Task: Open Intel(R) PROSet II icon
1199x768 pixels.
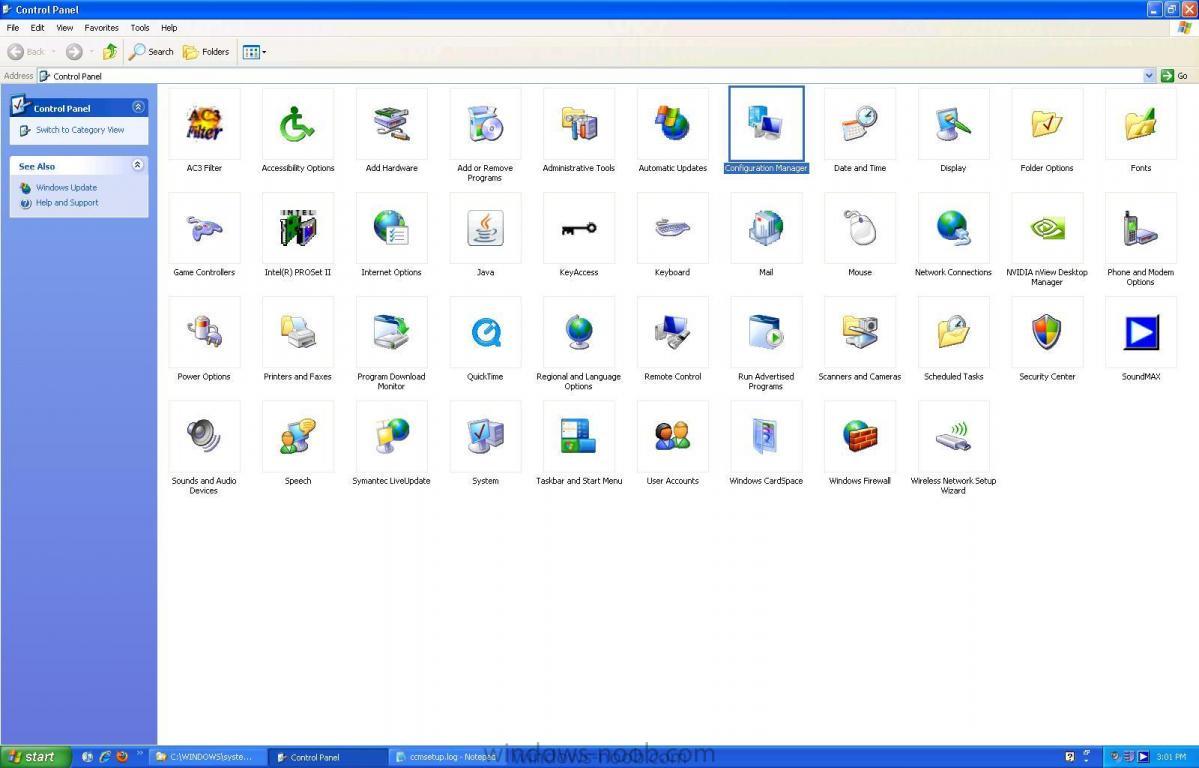Action: [297, 228]
